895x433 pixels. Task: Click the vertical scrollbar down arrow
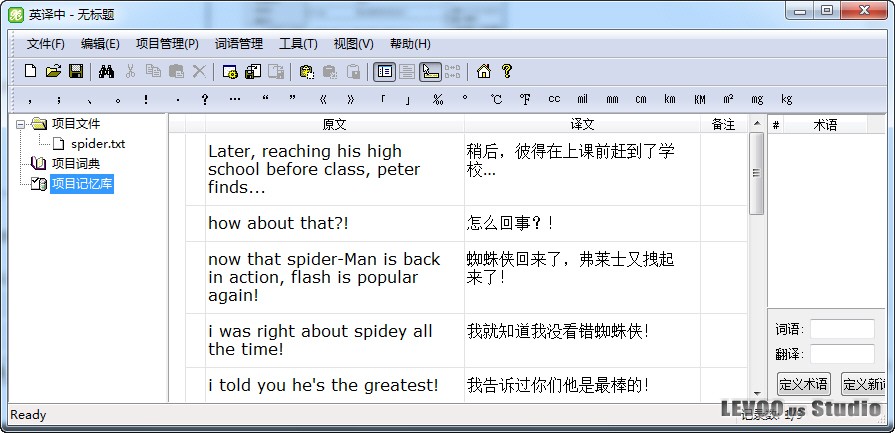(x=757, y=394)
